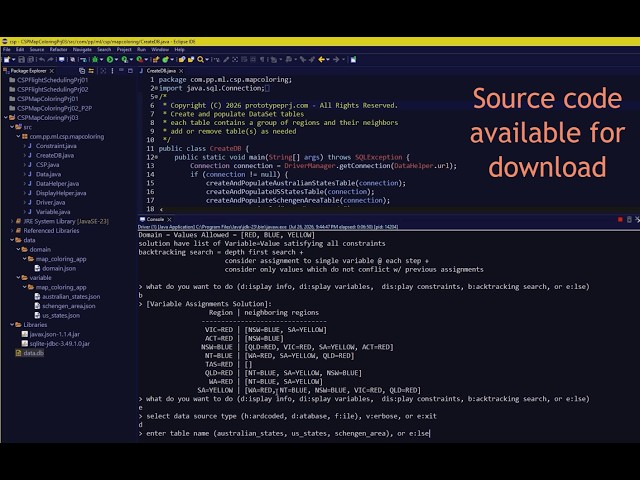Click Collapse All icon in Package Explorer
This screenshot has width=640, height=480.
pyautogui.click(x=82, y=71)
